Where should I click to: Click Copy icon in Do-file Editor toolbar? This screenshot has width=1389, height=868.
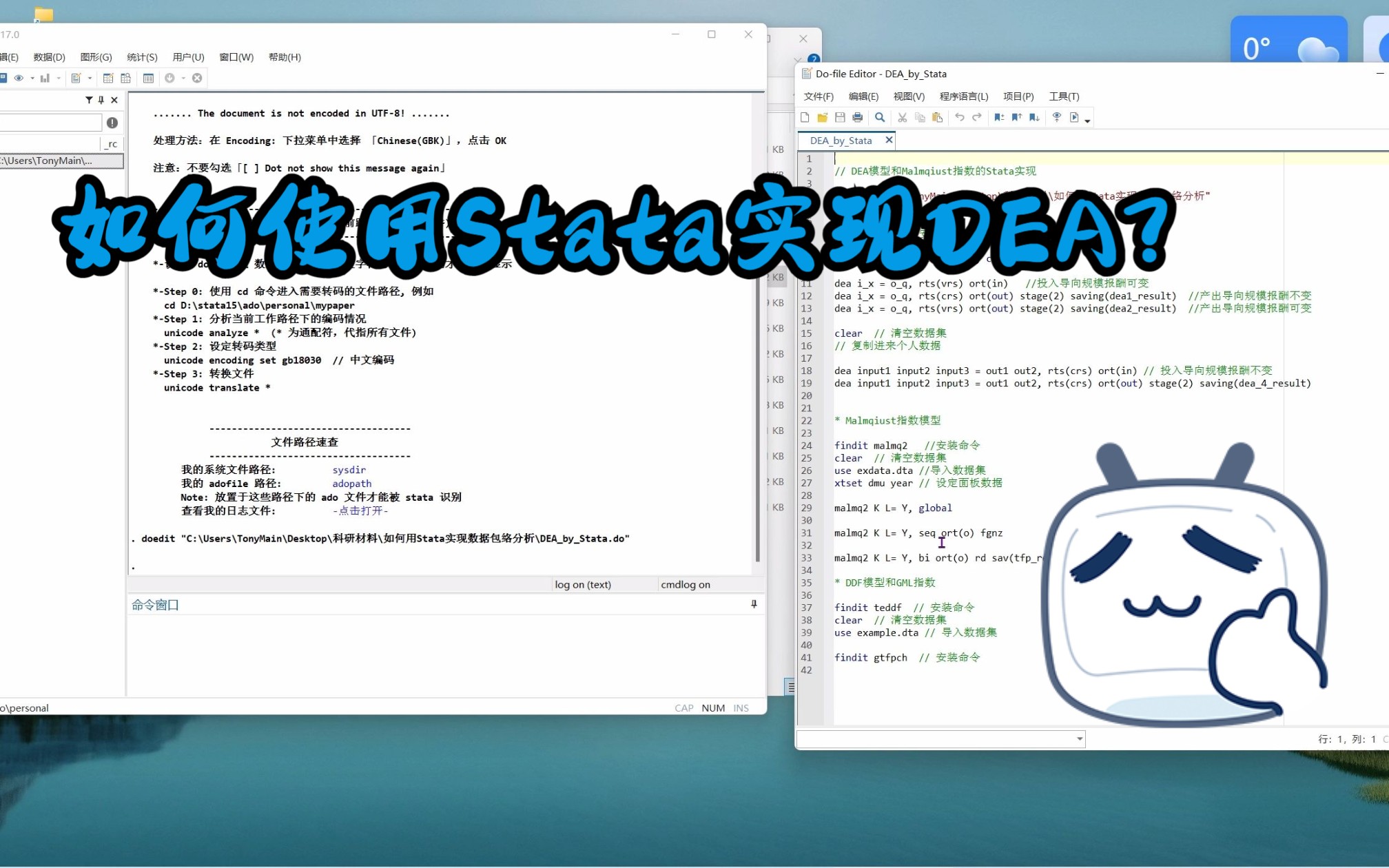(920, 118)
